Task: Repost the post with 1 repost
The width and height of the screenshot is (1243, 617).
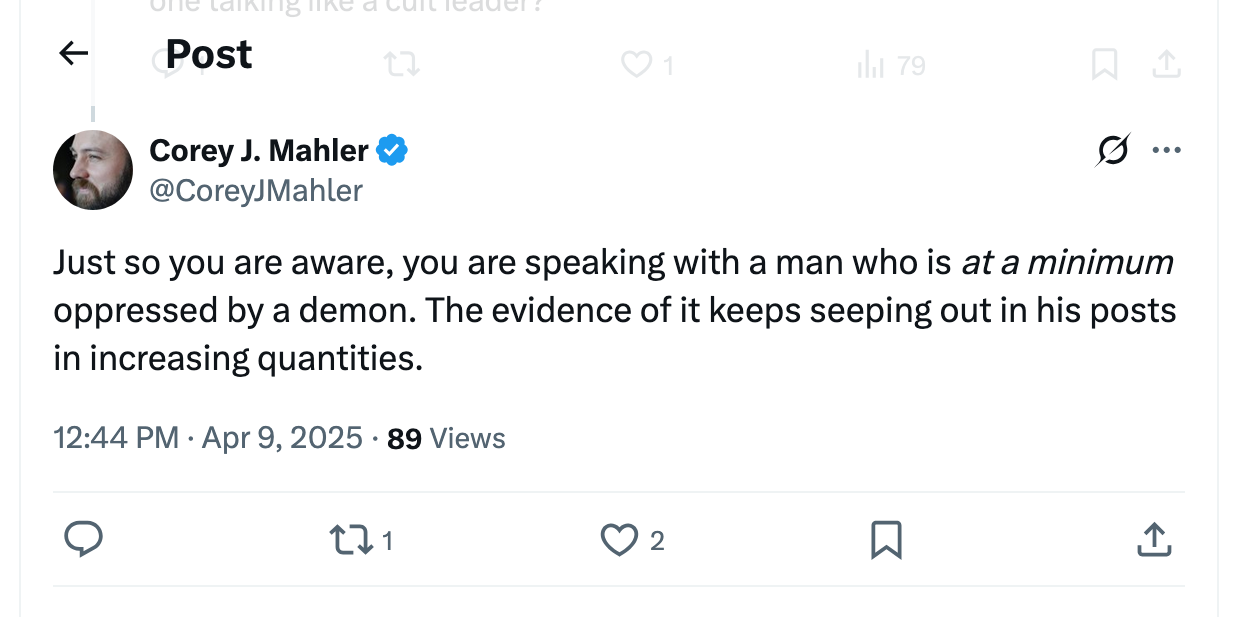Action: coord(347,541)
